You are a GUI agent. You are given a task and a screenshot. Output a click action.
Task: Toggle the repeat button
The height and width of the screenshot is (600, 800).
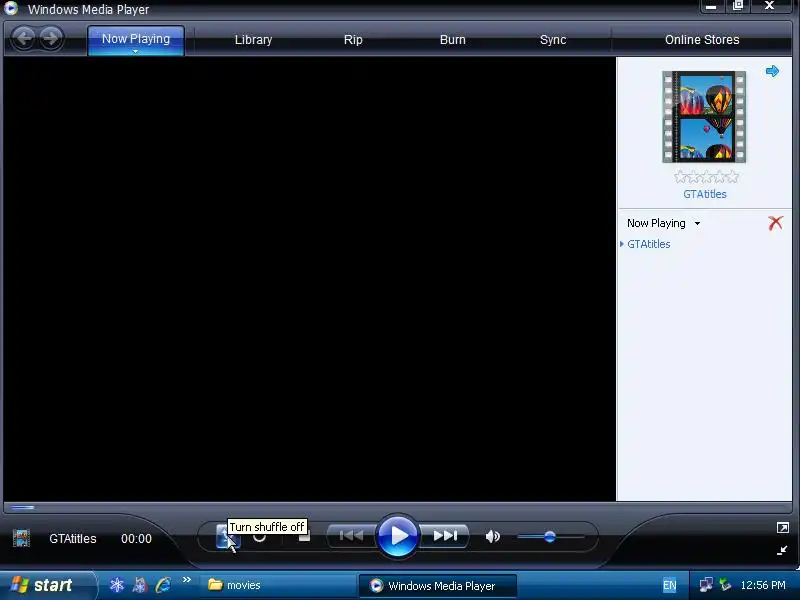pos(259,537)
